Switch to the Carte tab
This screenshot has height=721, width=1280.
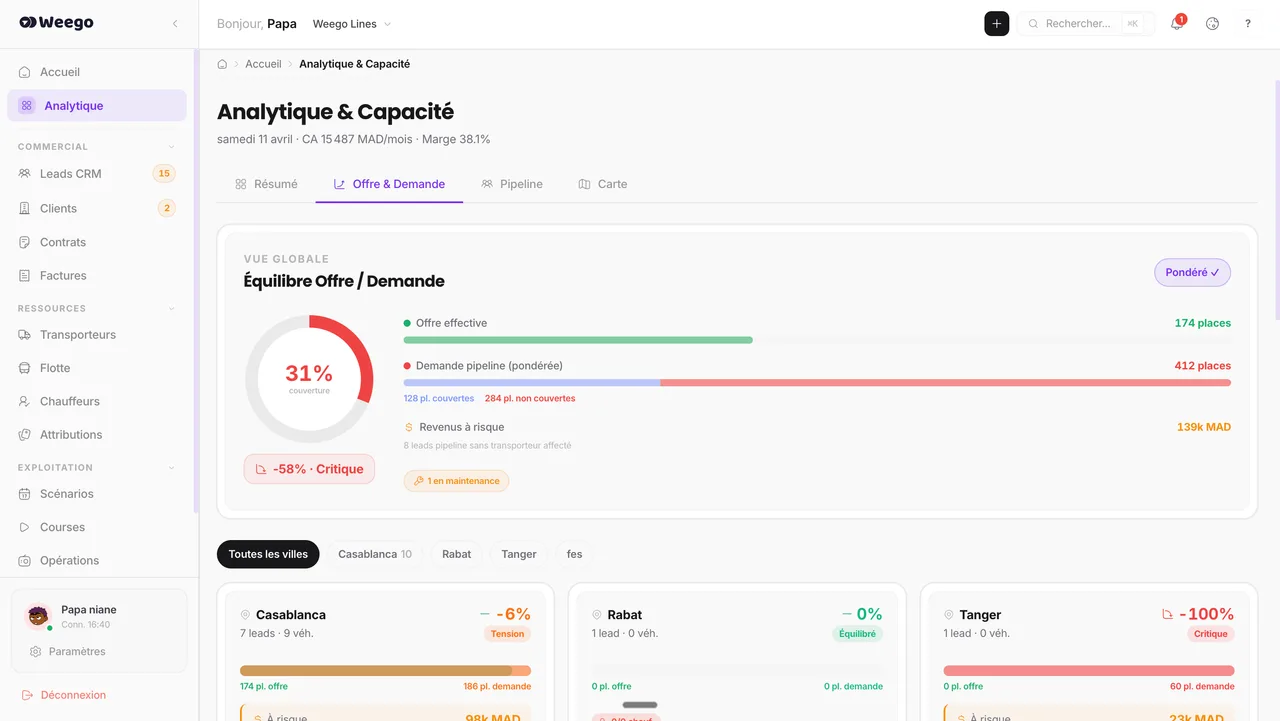(x=603, y=184)
